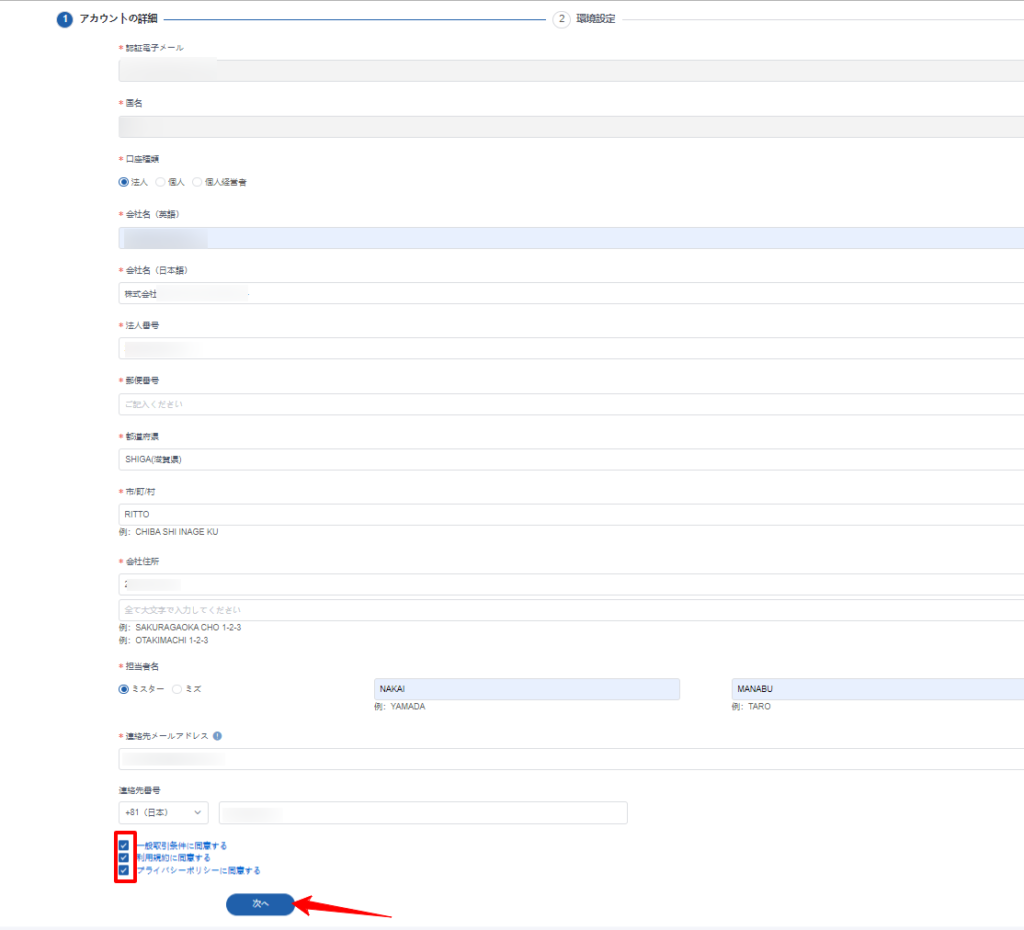Click the 例: SAKURAGAOKA CHO 1-2-3 hint
Screen dimensions: 1024x930
(x=180, y=627)
